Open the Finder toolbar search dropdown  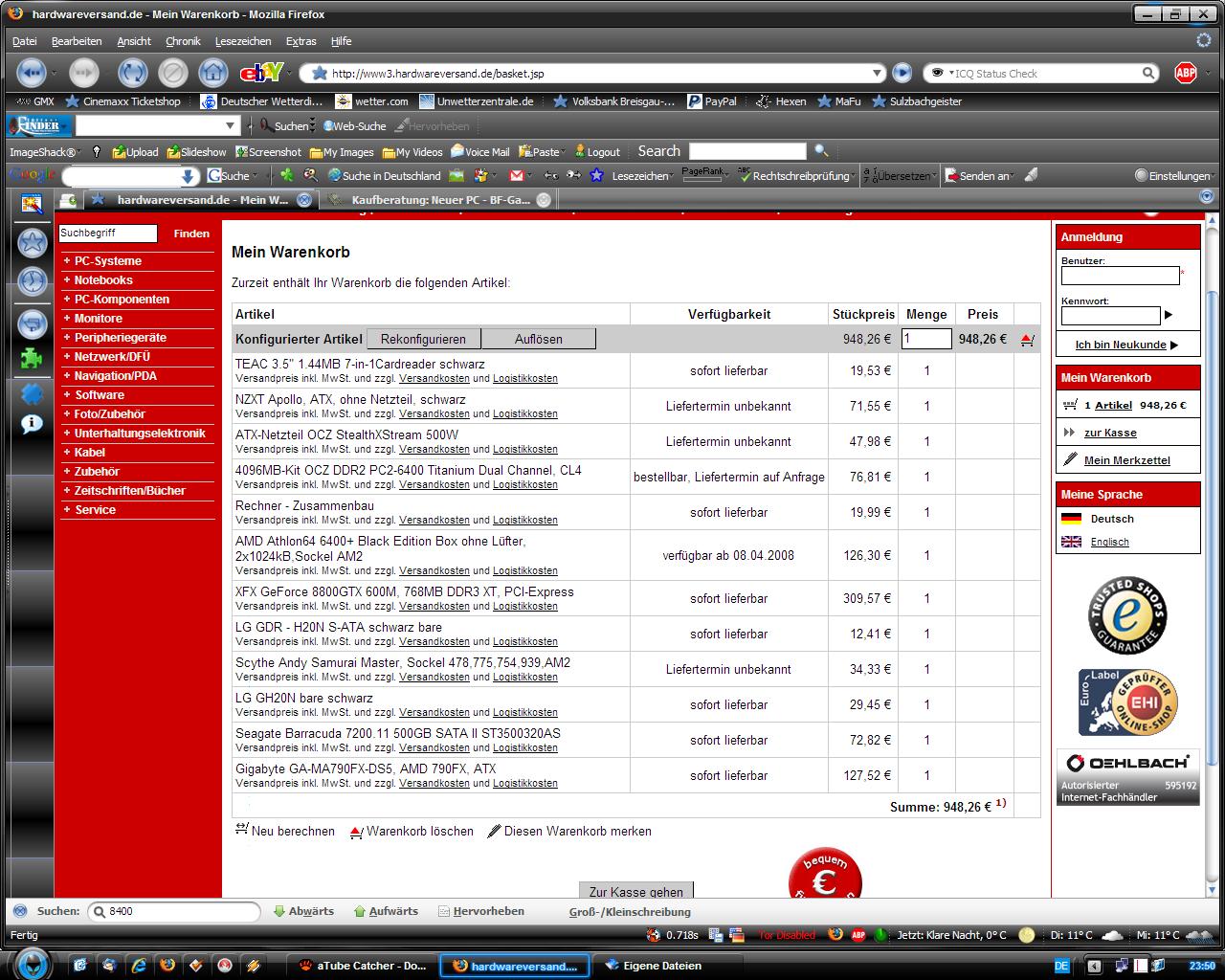[230, 125]
